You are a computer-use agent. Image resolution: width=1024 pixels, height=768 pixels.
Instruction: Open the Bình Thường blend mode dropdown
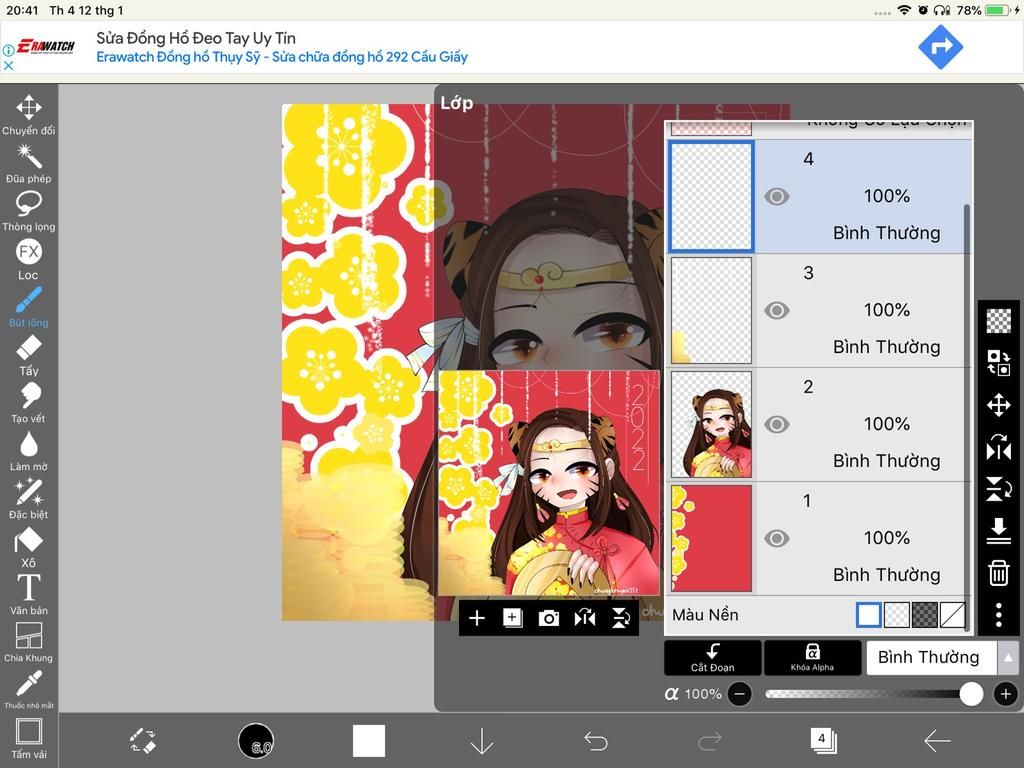(931, 658)
